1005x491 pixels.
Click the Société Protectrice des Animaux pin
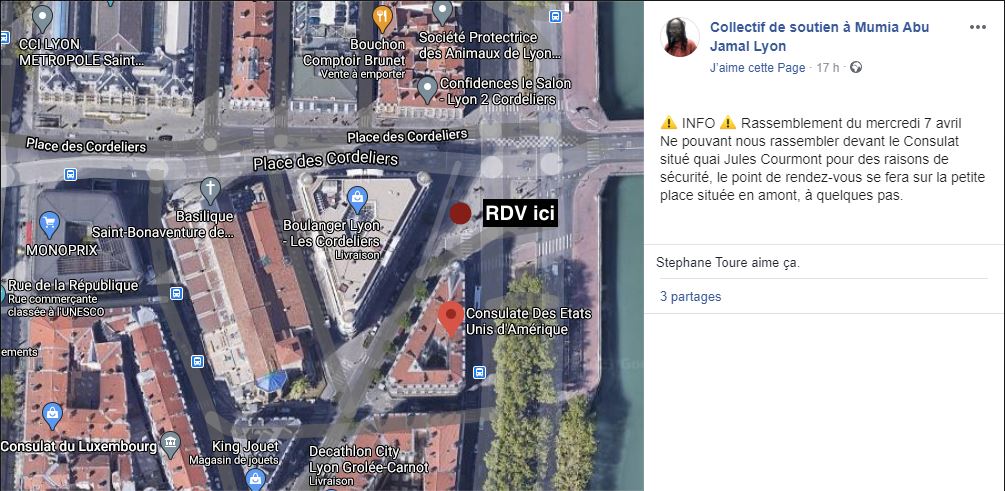pos(443,13)
